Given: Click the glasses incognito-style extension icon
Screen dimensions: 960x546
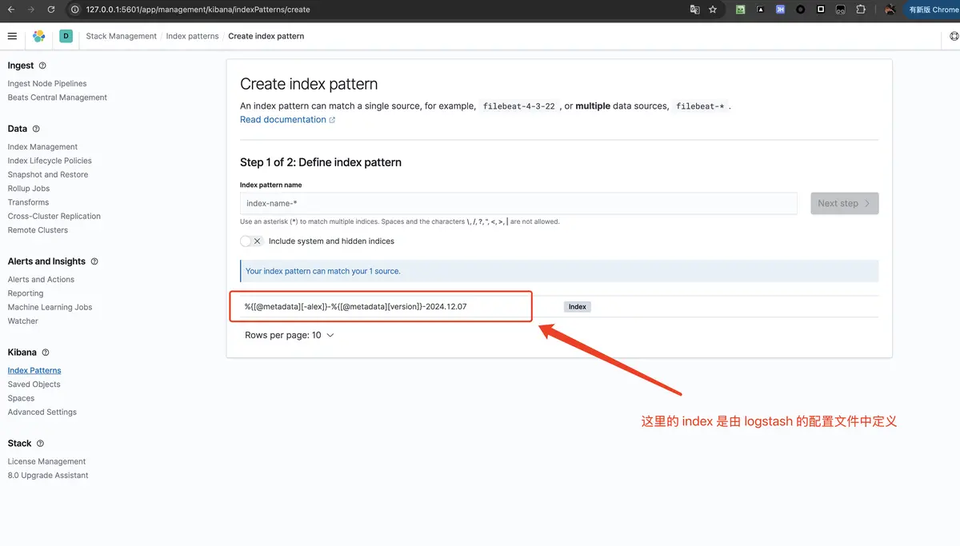Looking at the screenshot, I should coord(841,9).
